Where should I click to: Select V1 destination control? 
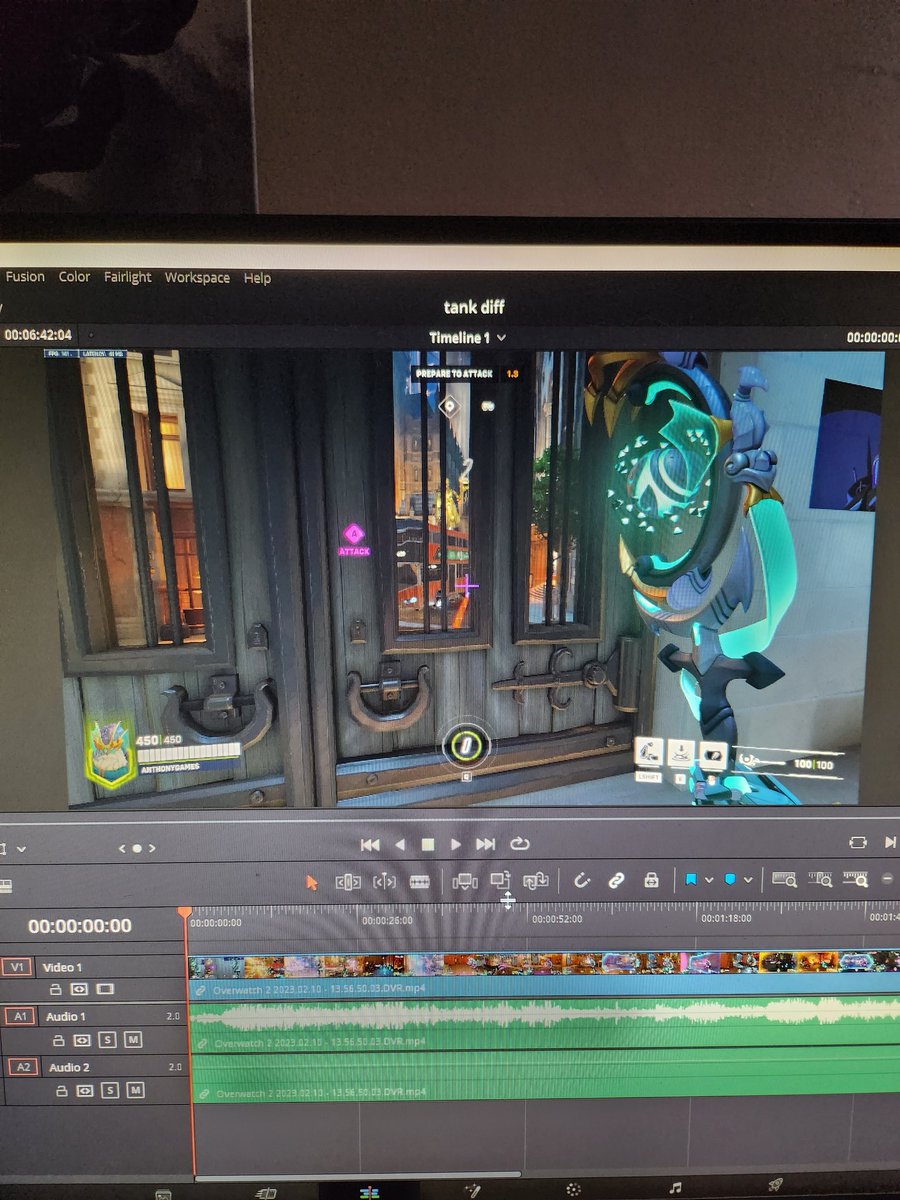(16, 967)
